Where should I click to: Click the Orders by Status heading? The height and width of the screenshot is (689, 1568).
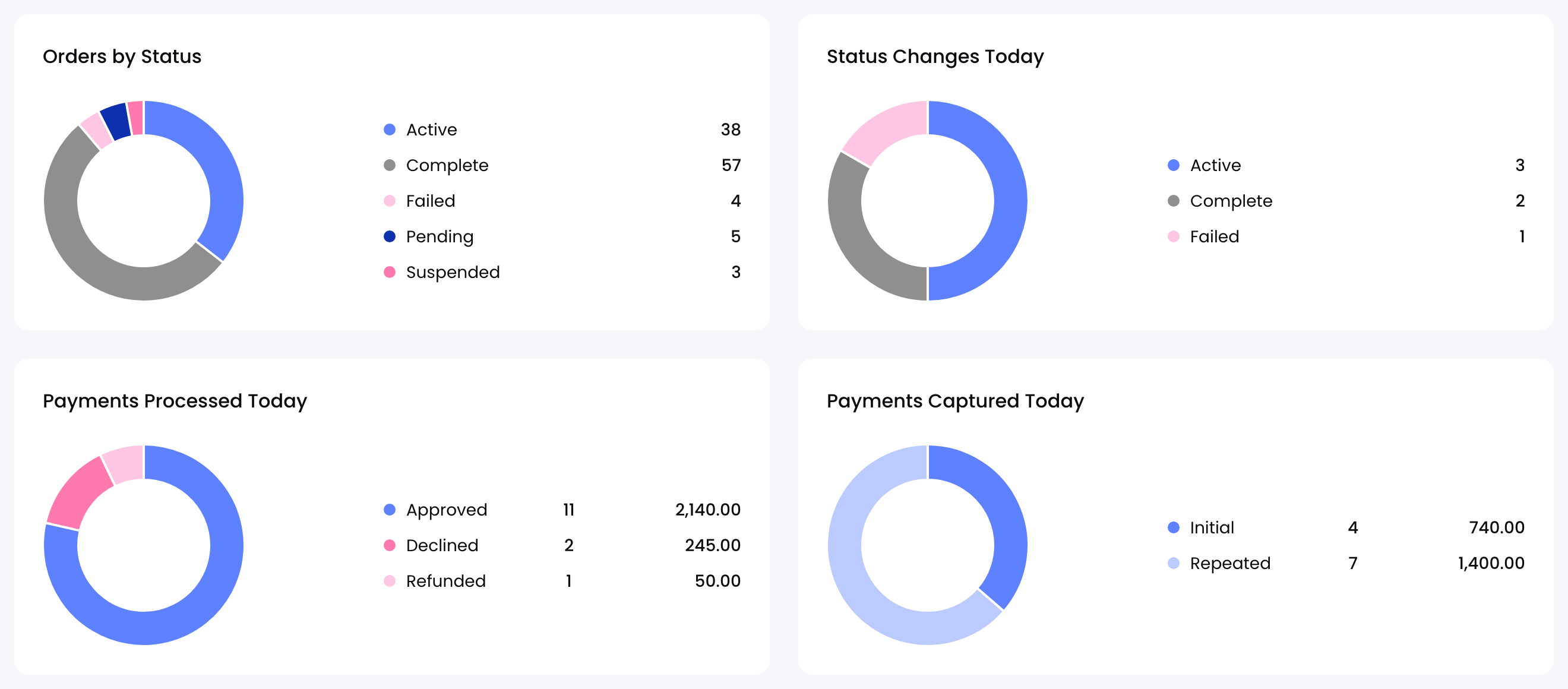tap(122, 56)
